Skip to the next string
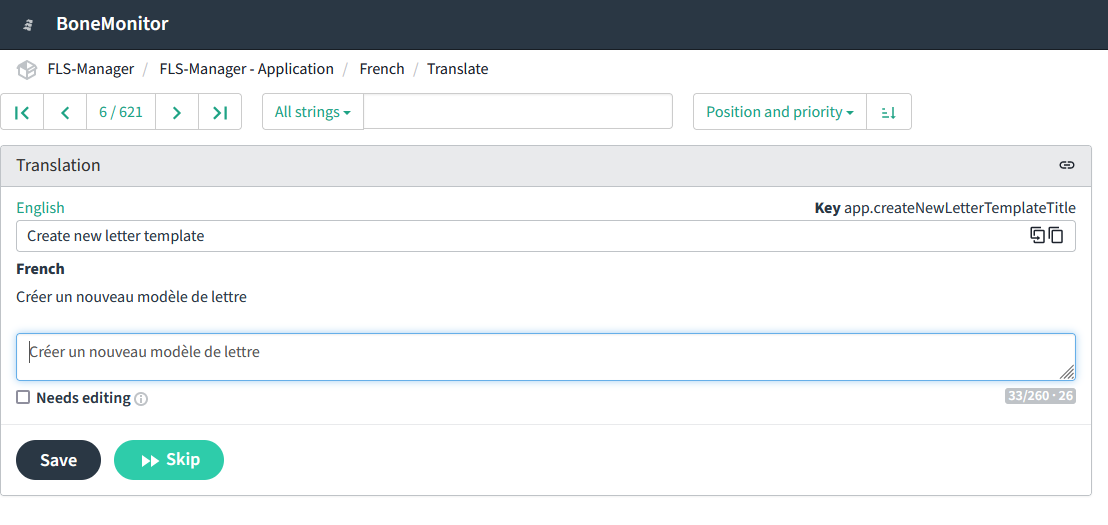The image size is (1108, 525). (169, 460)
